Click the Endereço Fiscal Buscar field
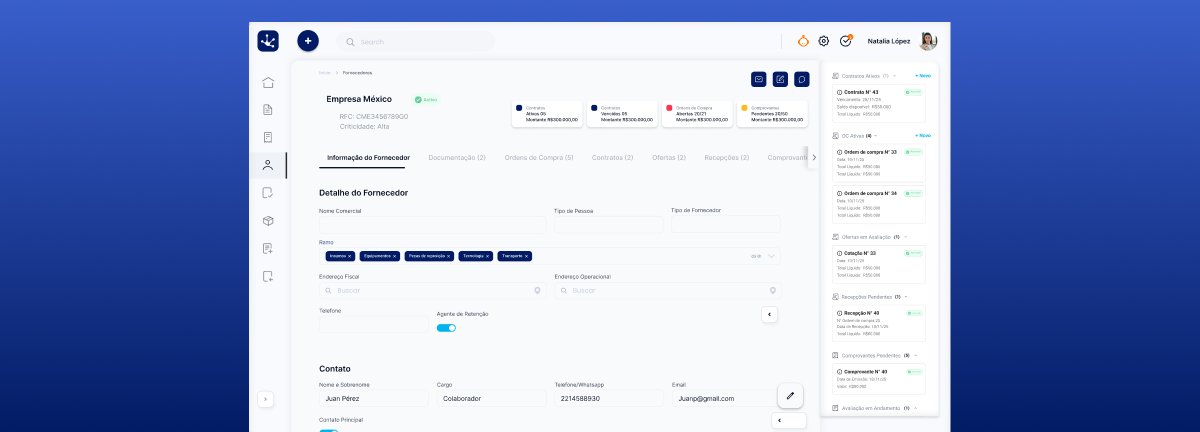1200x432 pixels. [x=432, y=290]
